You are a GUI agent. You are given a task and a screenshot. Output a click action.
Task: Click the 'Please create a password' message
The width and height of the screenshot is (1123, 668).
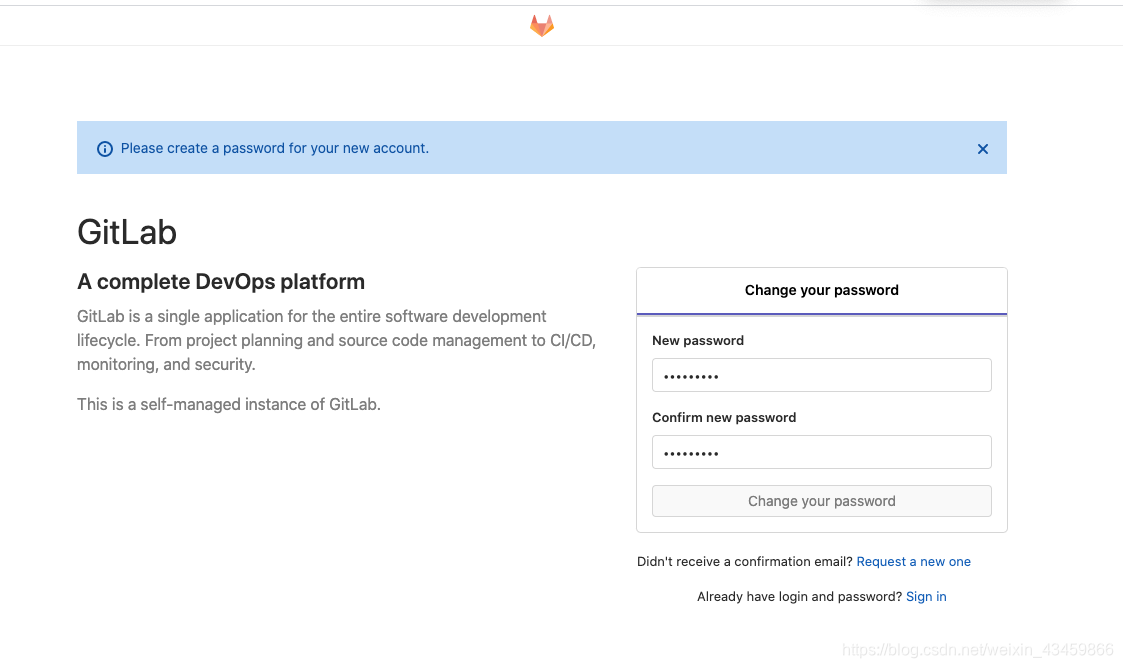[x=274, y=148]
